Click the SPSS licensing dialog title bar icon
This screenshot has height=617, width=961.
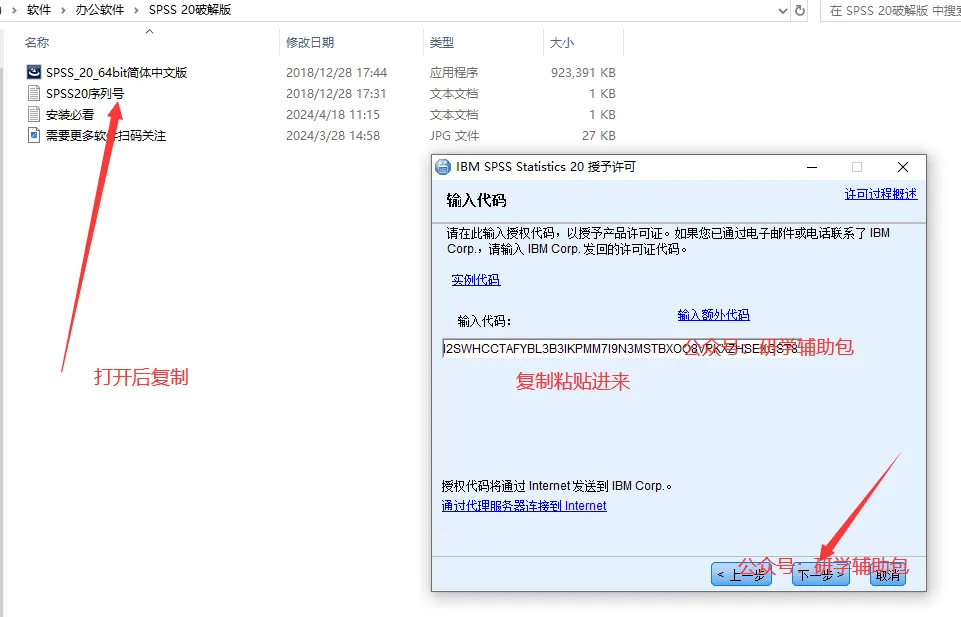pos(443,167)
